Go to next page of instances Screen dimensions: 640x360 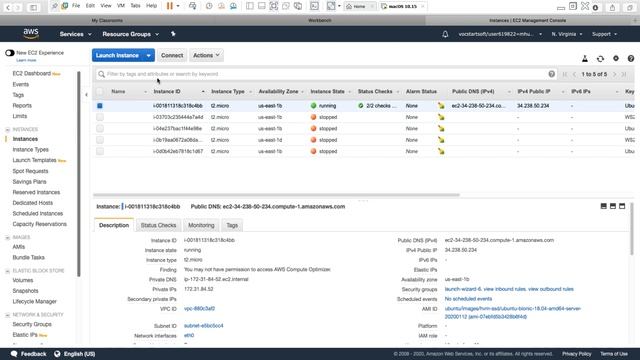tap(614, 74)
